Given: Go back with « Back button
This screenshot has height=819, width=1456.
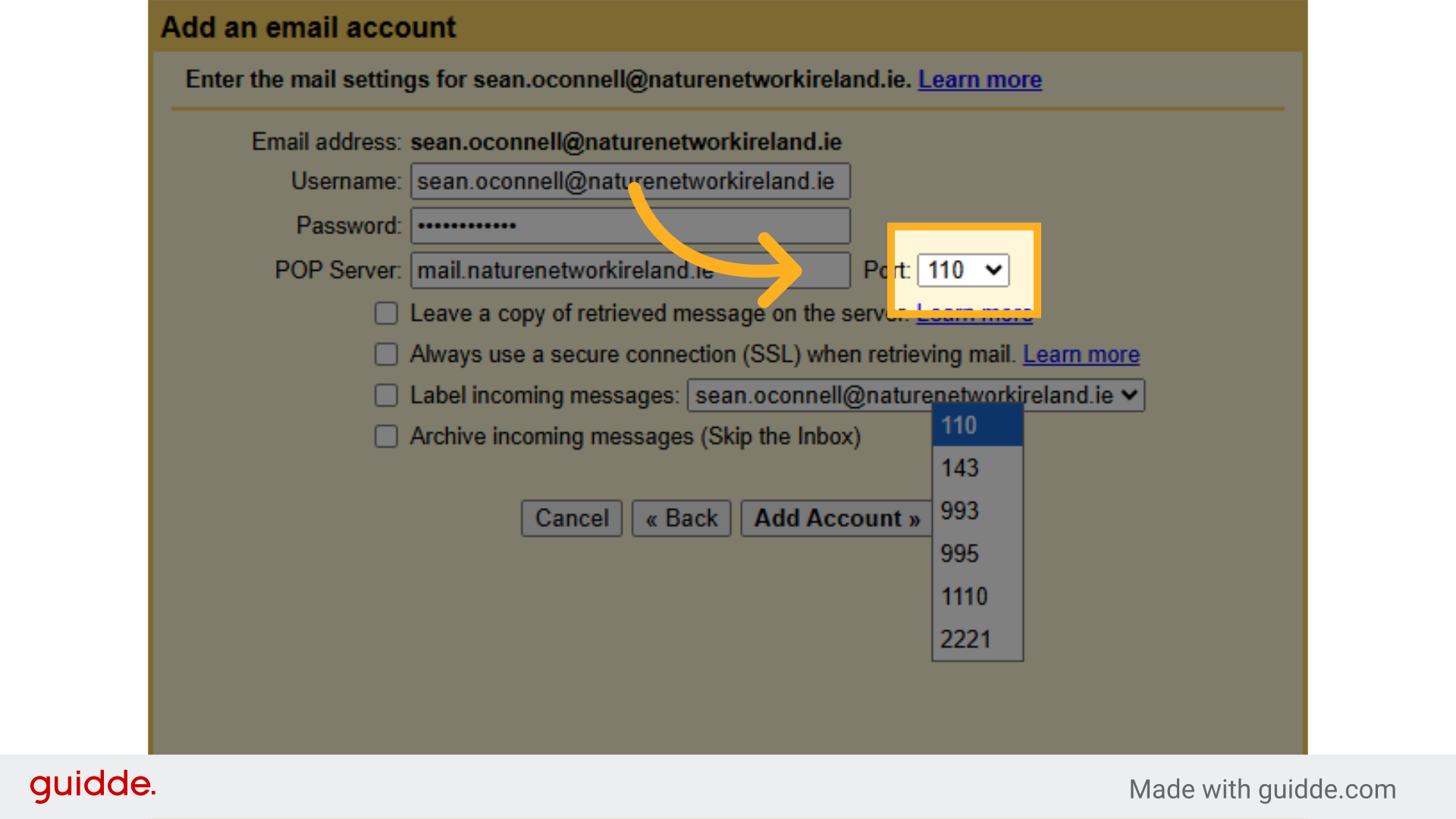Looking at the screenshot, I should (681, 519).
